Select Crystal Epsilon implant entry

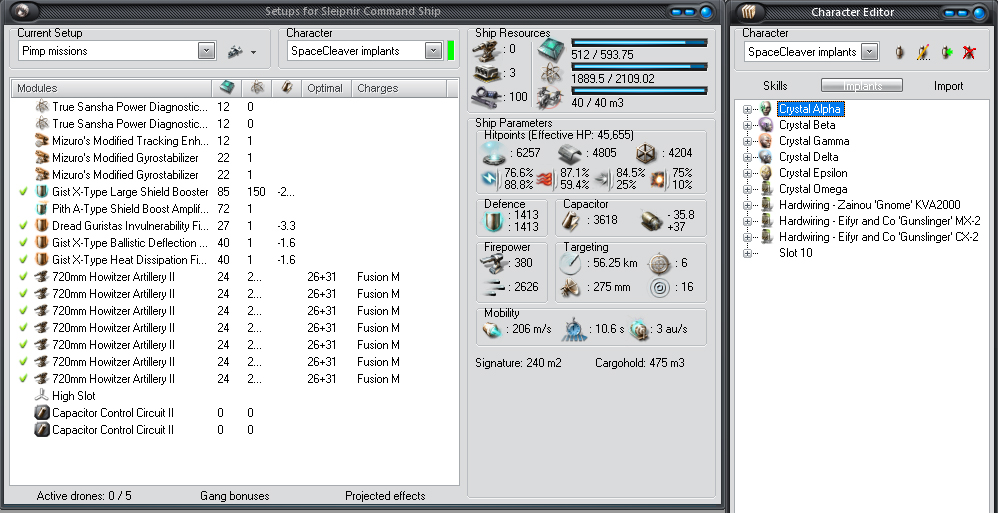click(x=813, y=172)
